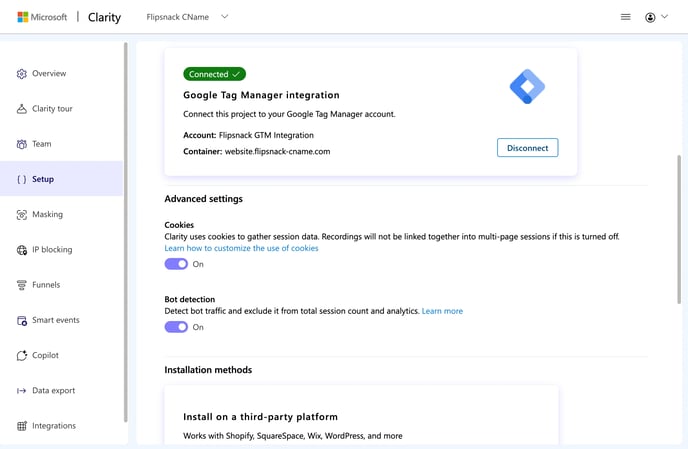Screen dimensions: 688x449
Task: Select Setup in the sidebar
Action: pyautogui.click(x=61, y=179)
